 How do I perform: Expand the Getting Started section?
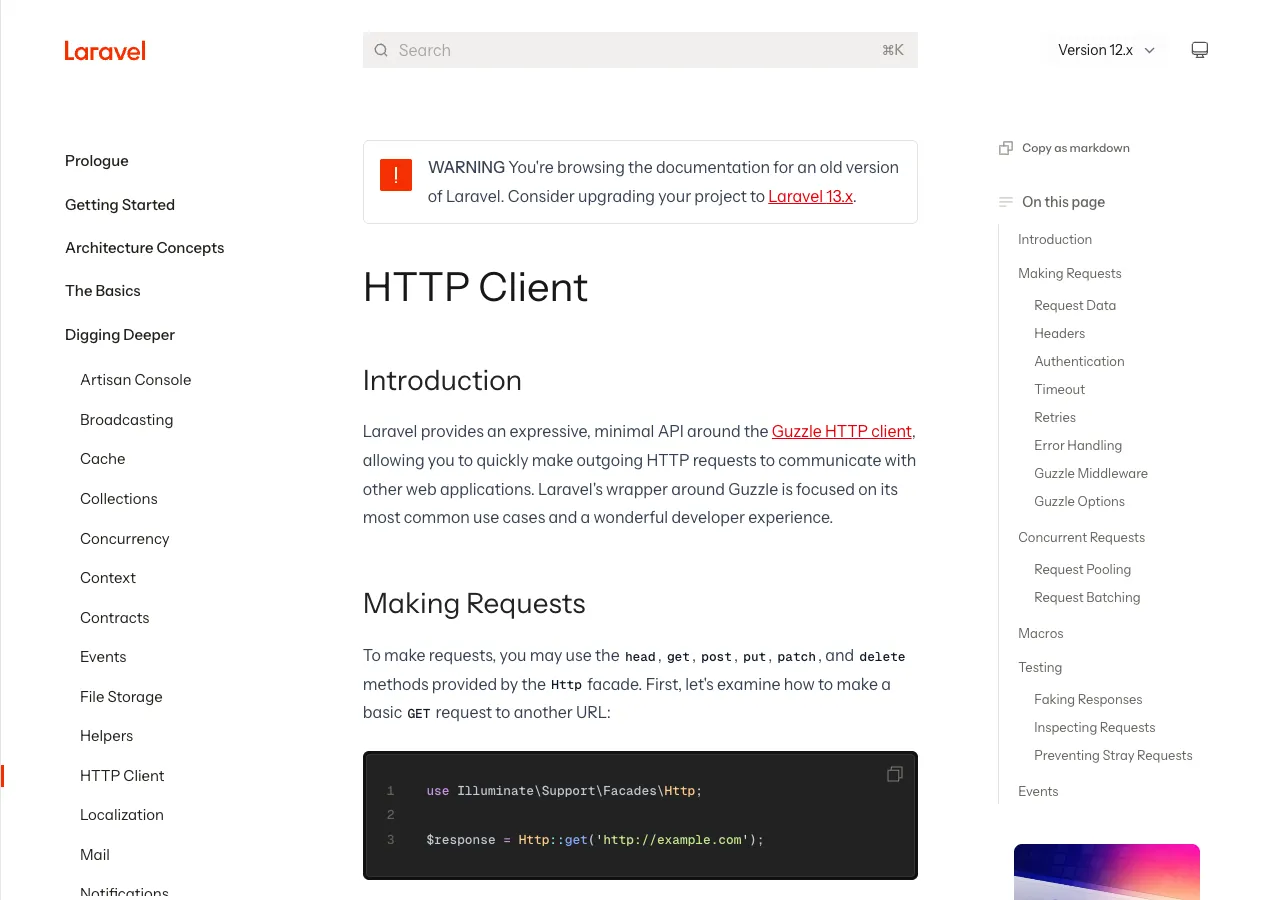click(x=120, y=205)
